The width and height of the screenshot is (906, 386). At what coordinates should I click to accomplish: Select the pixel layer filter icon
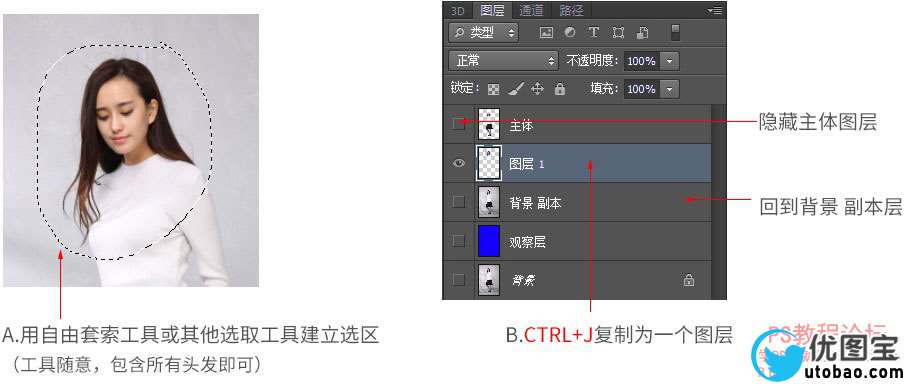(547, 32)
